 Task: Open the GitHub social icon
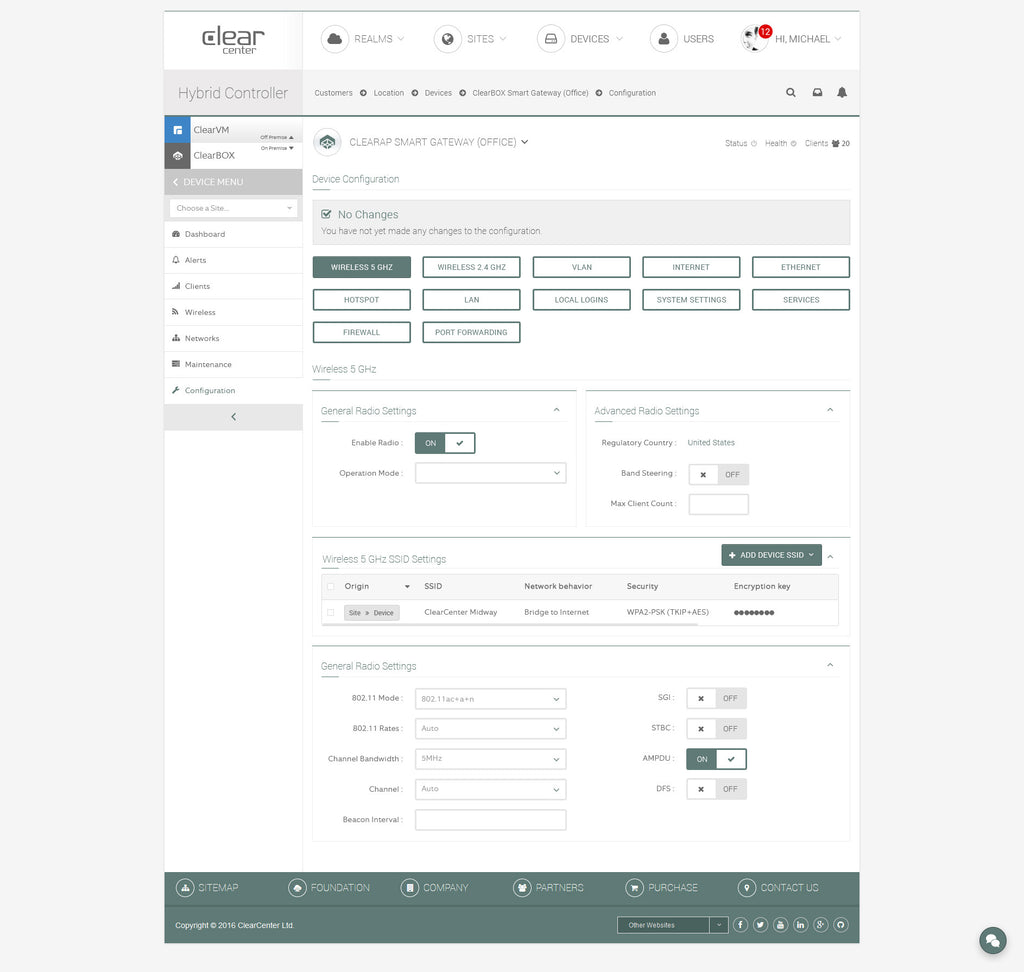(x=841, y=925)
